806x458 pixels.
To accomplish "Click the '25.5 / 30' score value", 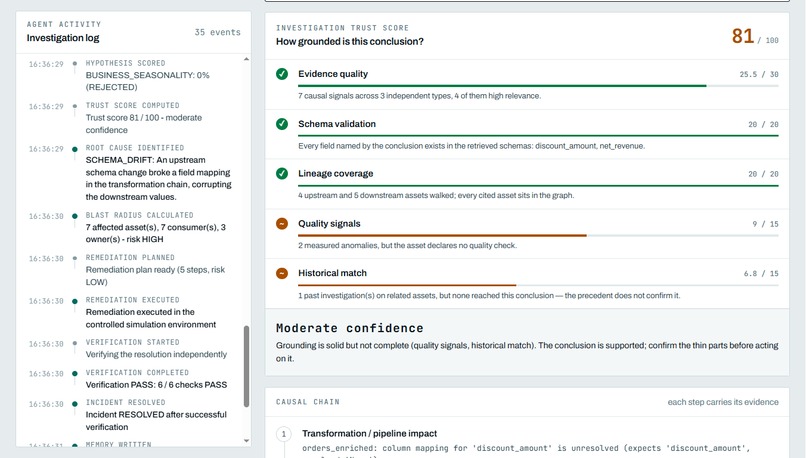I will [x=759, y=75].
